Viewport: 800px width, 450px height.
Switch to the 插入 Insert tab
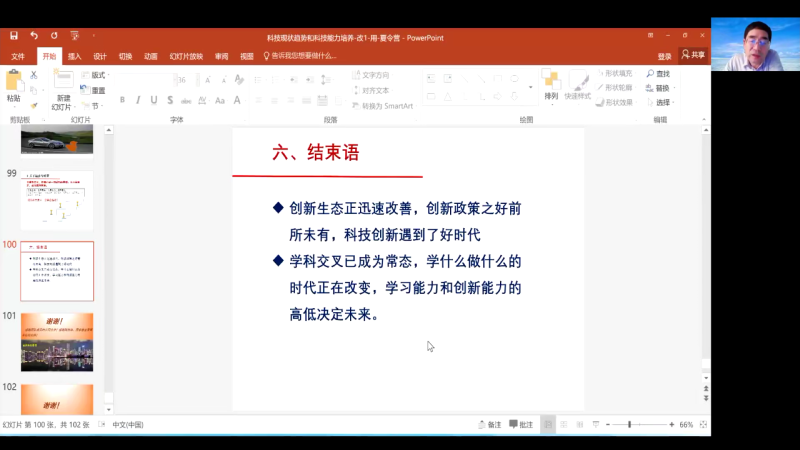[x=74, y=57]
